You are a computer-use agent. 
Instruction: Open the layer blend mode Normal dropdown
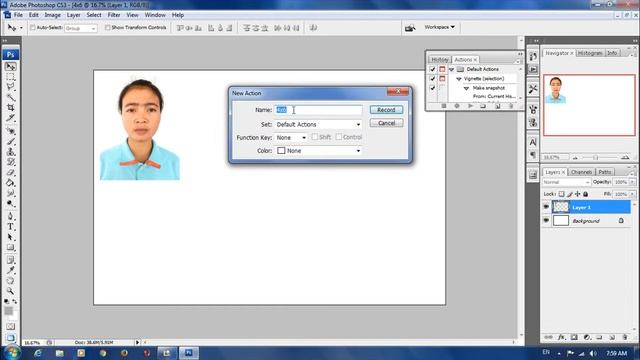[x=567, y=182]
